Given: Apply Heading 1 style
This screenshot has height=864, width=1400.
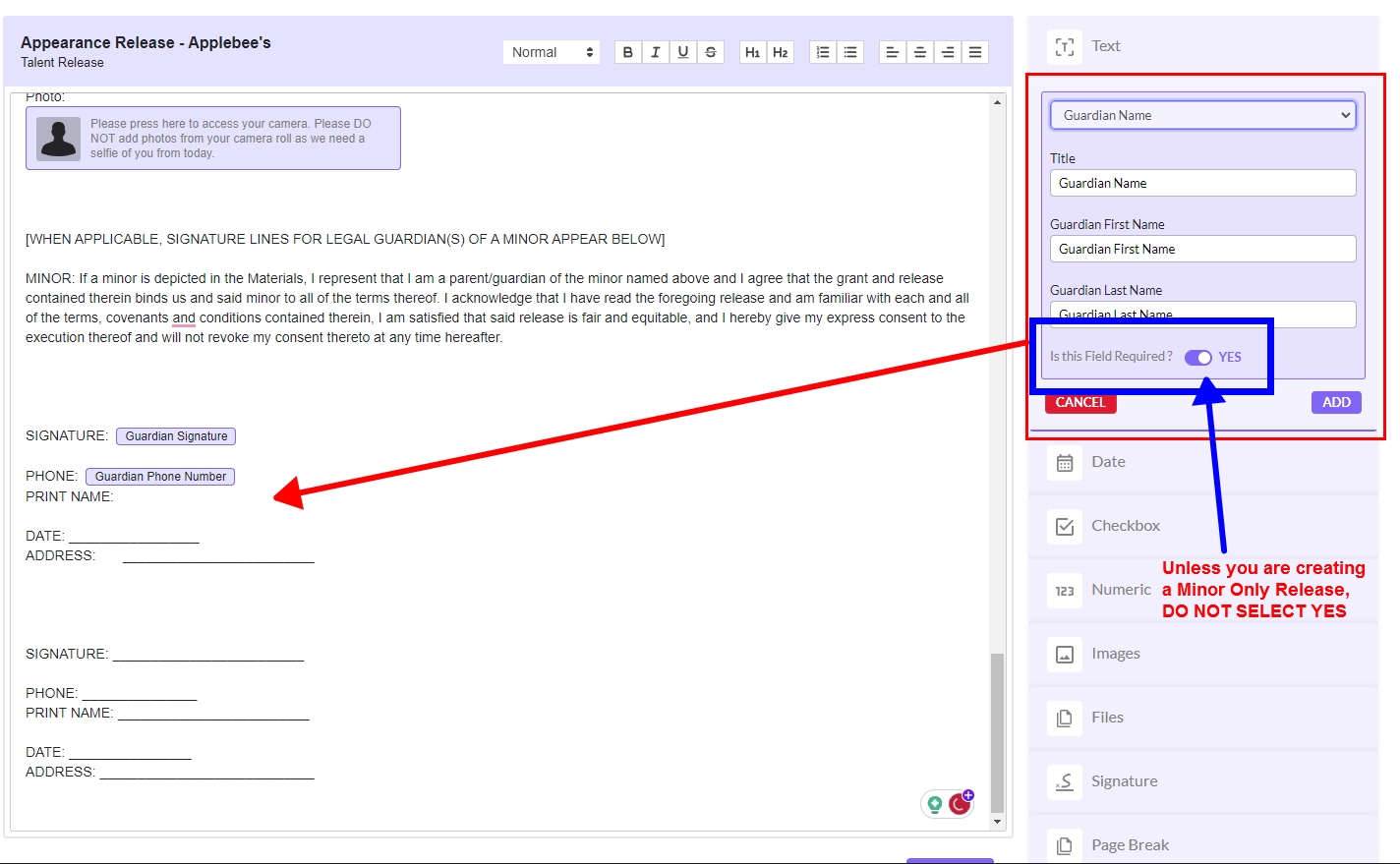Looking at the screenshot, I should [752, 52].
